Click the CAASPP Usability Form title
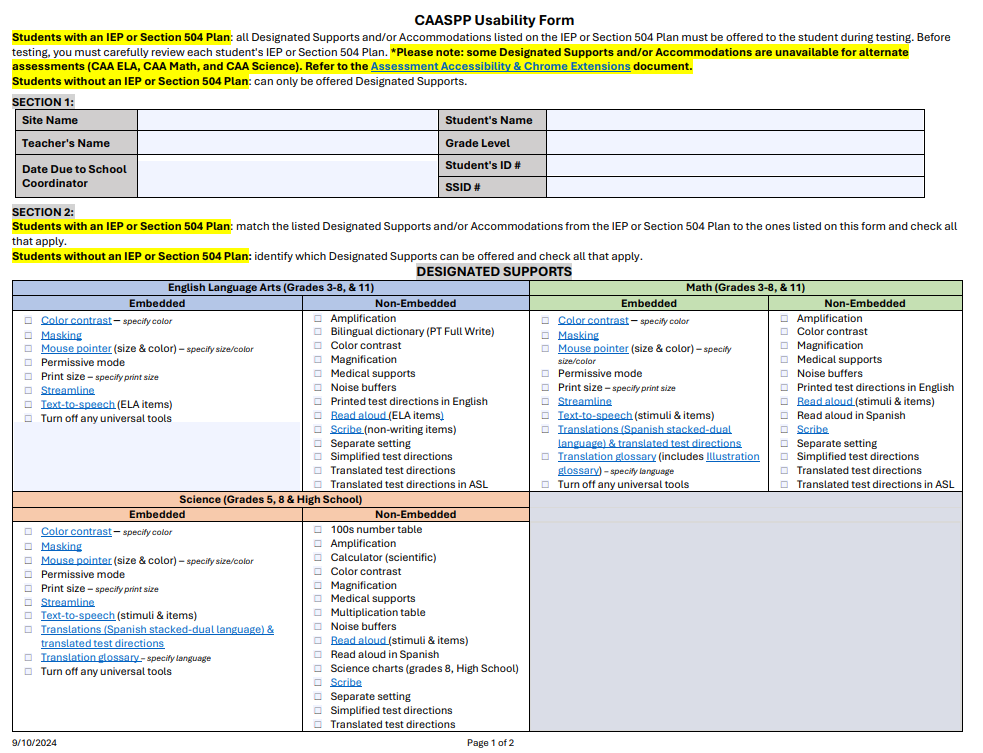Screen dimensions: 983x753 click(x=494, y=21)
